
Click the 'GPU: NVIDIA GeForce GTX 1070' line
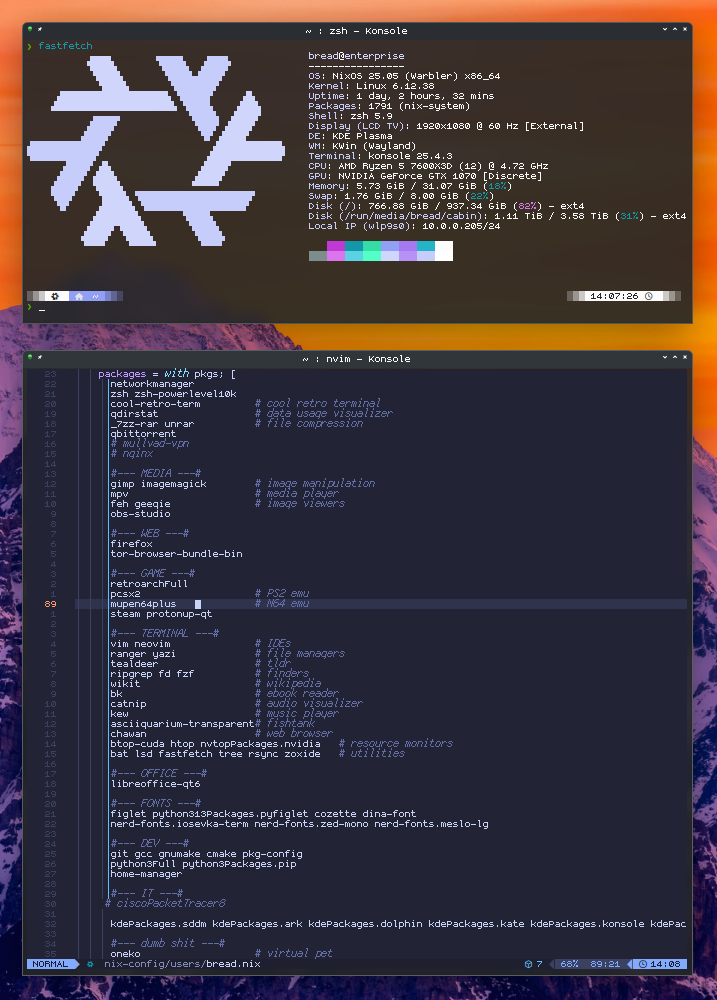pos(425,176)
